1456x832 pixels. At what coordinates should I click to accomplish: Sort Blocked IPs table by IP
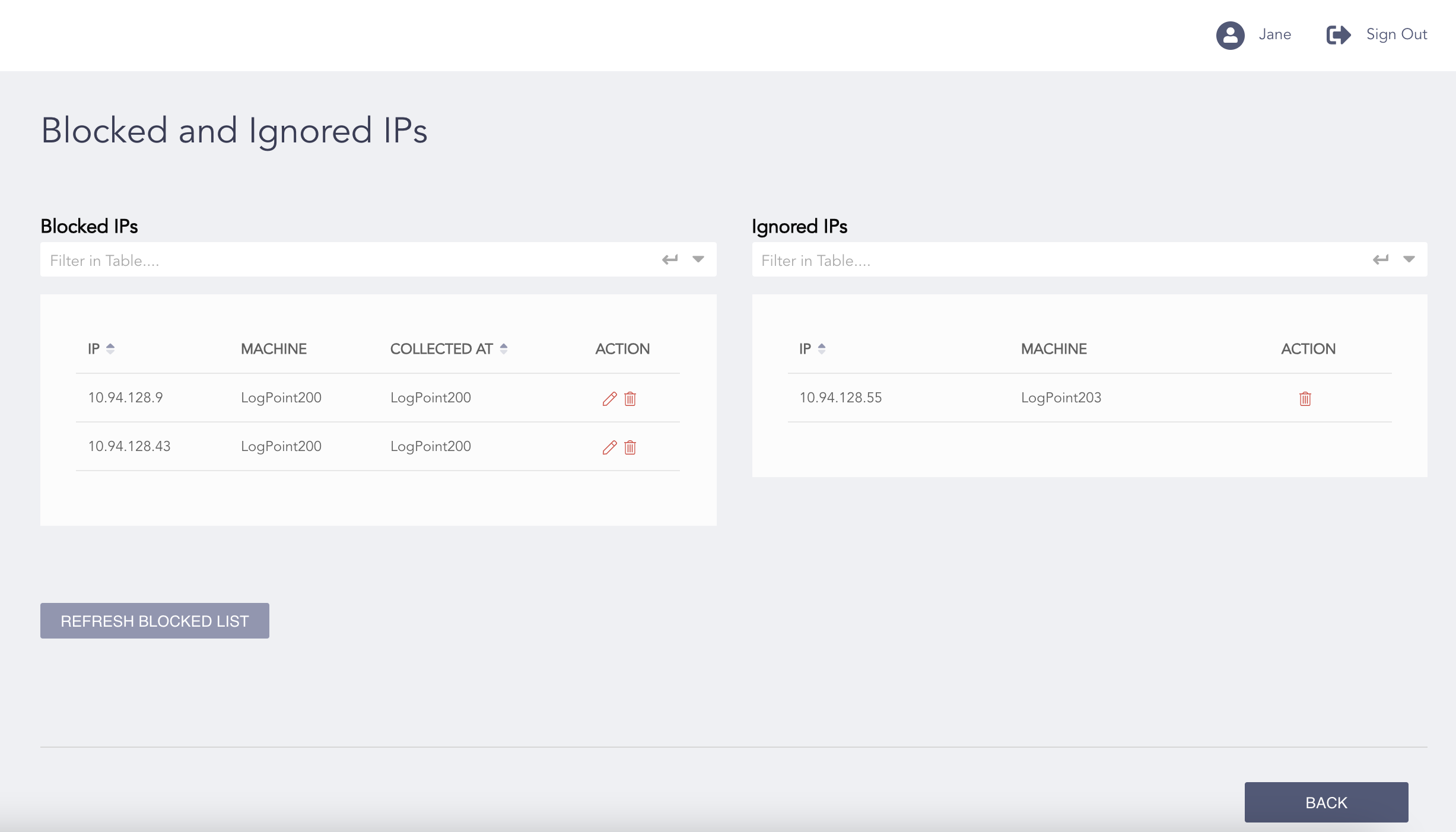coord(110,349)
